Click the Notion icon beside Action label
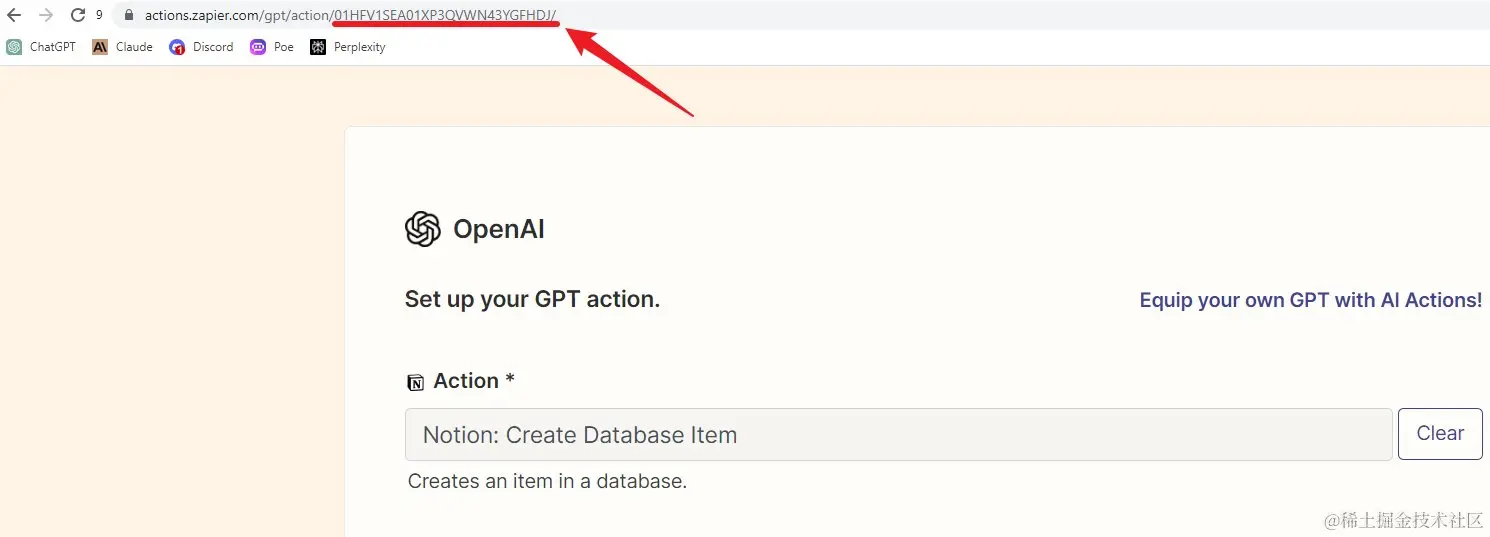This screenshot has width=1490, height=537. [415, 382]
